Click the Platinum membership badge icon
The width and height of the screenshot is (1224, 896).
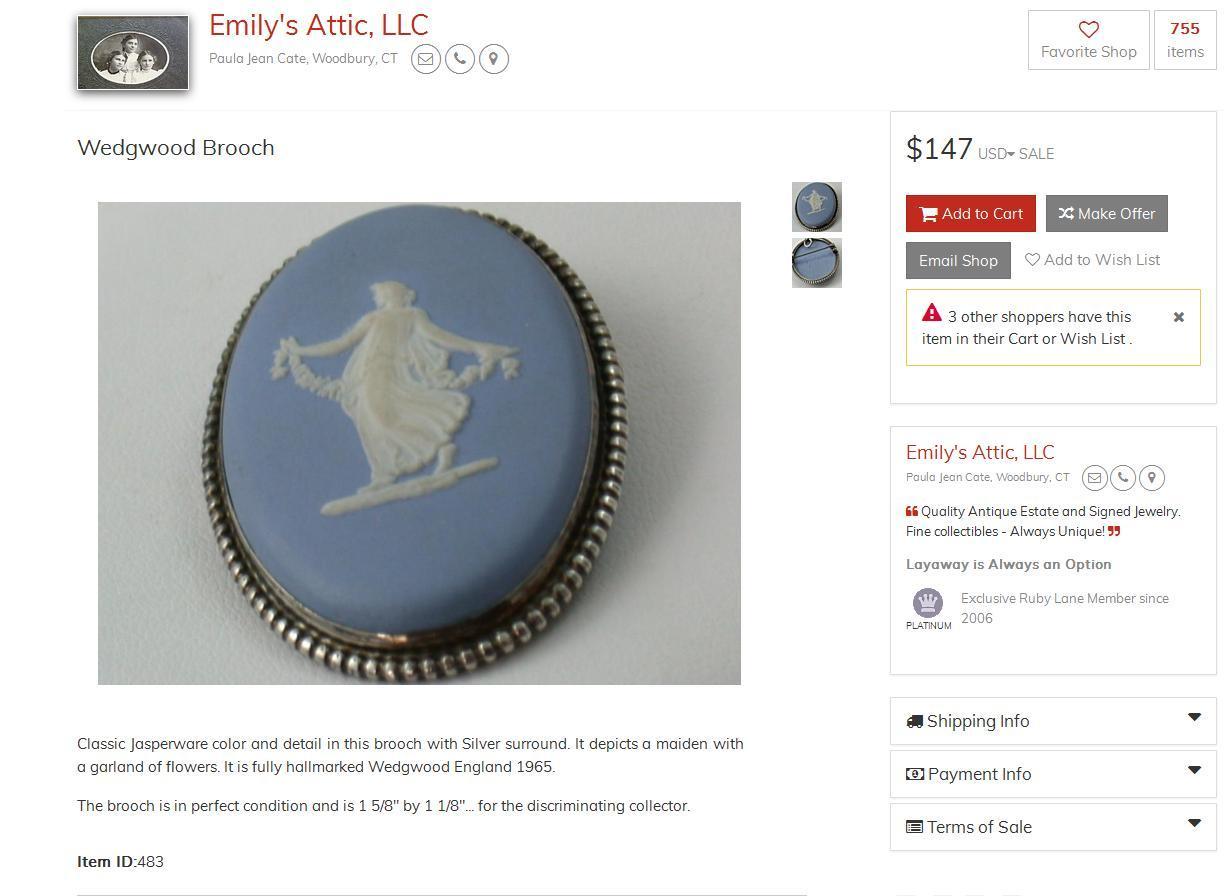[x=928, y=603]
